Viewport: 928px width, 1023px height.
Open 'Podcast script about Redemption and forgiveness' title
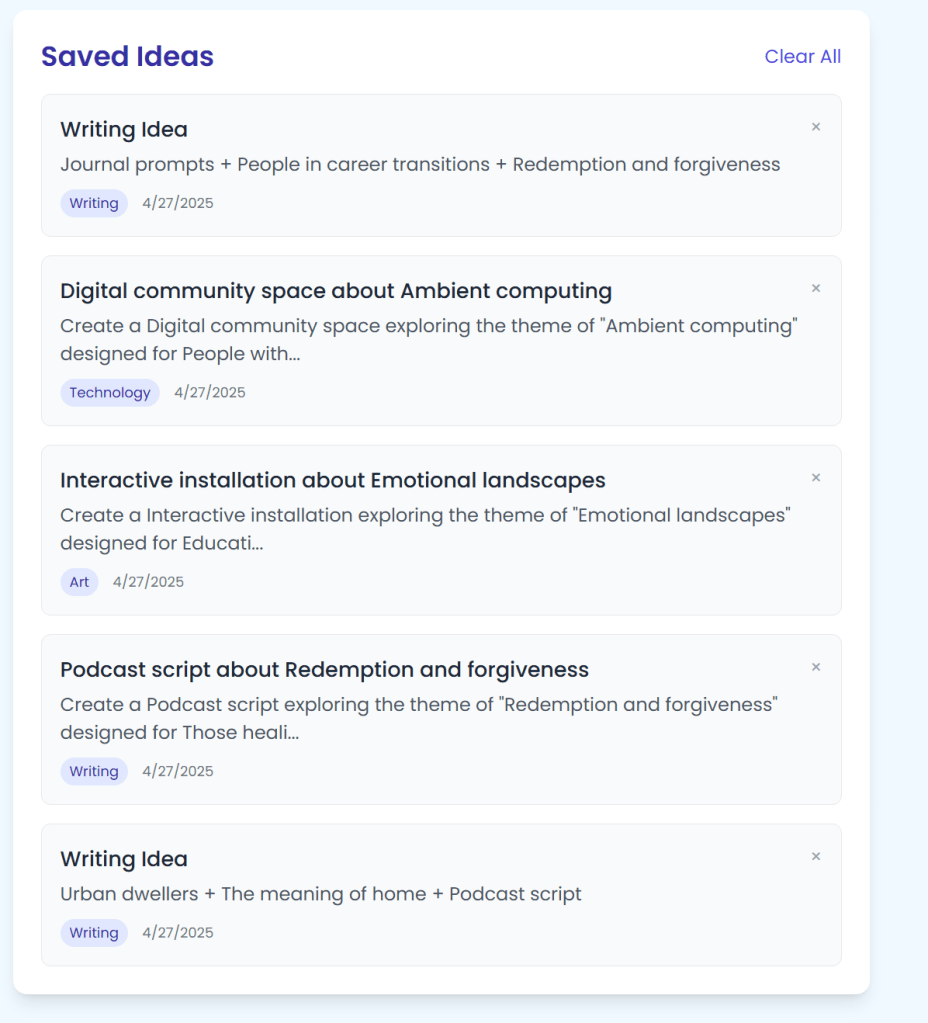tap(324, 670)
